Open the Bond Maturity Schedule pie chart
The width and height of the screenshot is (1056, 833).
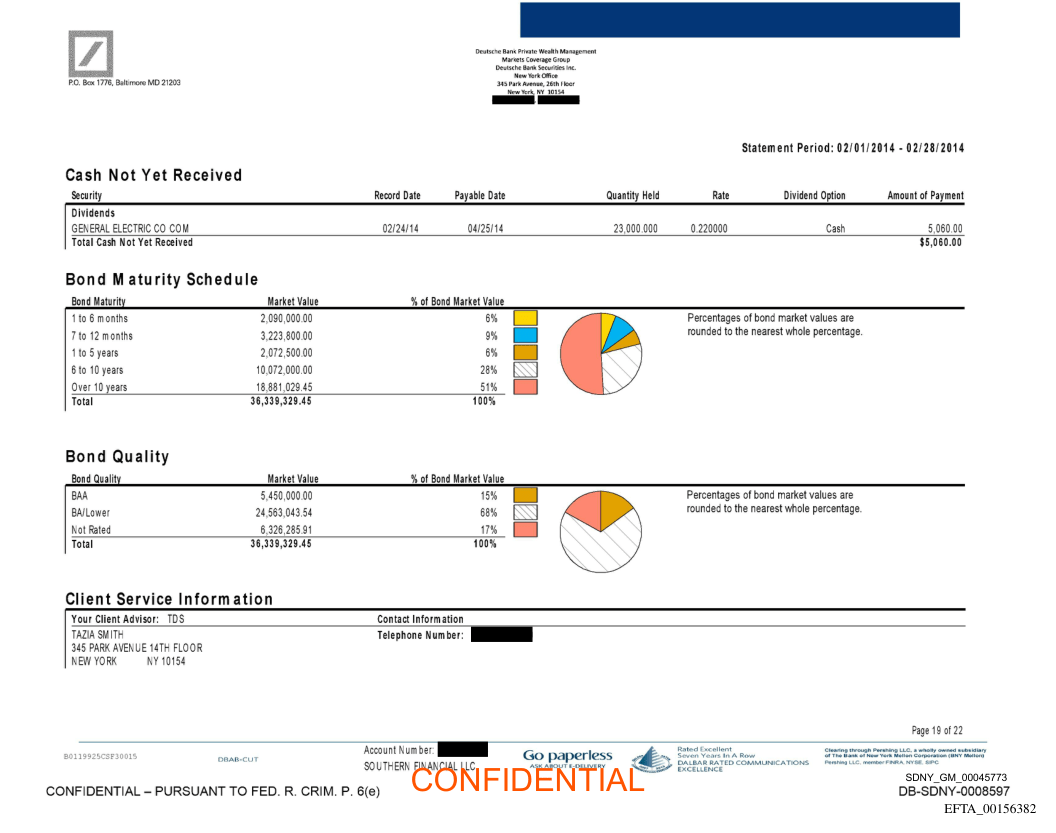(x=601, y=353)
